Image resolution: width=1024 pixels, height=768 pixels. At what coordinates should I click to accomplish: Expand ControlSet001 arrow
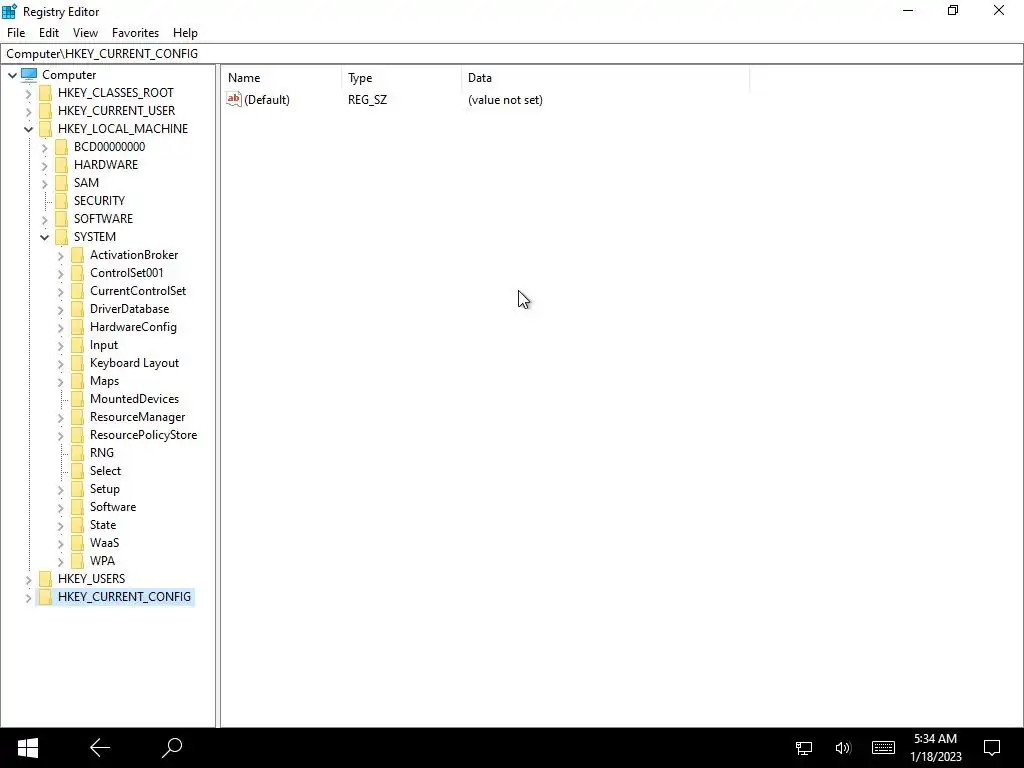(x=61, y=274)
